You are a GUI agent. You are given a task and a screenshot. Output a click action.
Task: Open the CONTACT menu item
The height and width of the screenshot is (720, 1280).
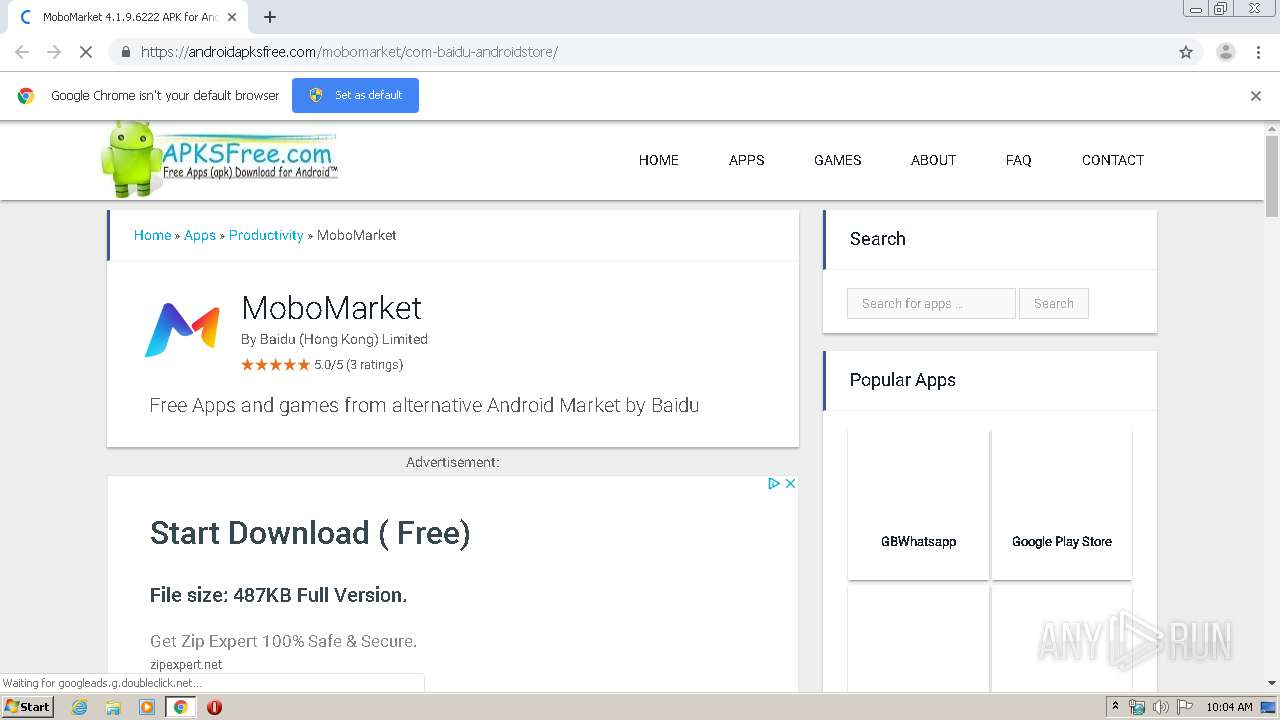1113,160
